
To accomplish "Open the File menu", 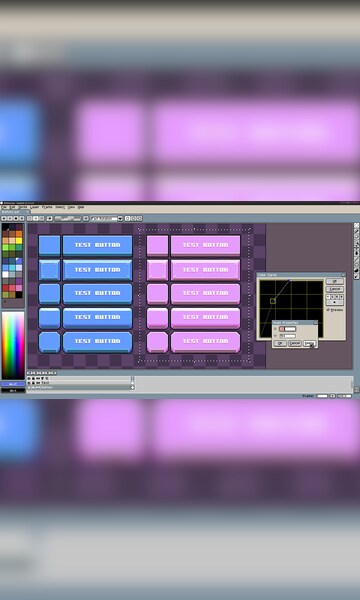I will pyautogui.click(x=3, y=207).
